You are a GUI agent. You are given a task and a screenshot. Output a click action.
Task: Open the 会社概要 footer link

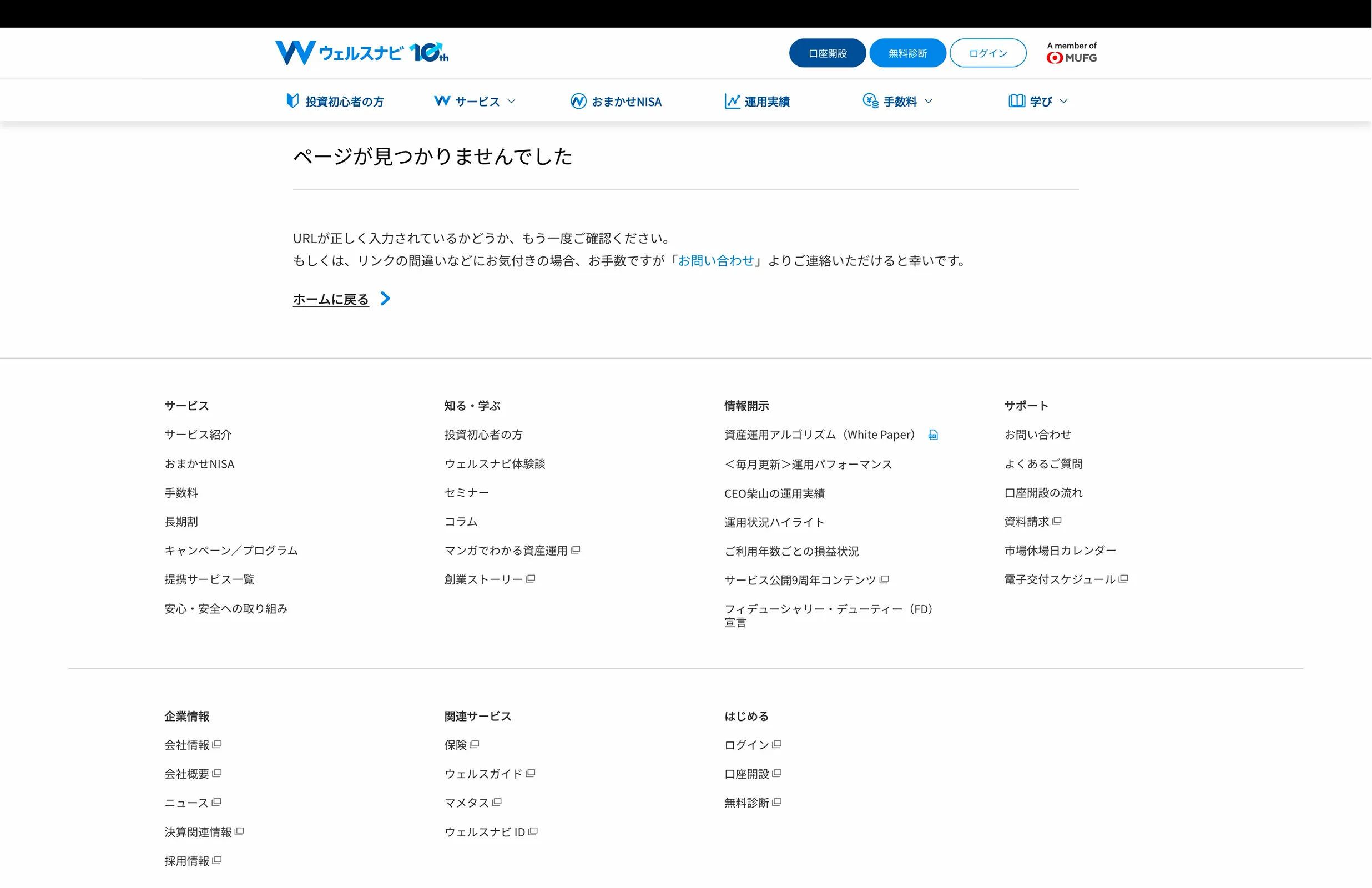point(187,774)
